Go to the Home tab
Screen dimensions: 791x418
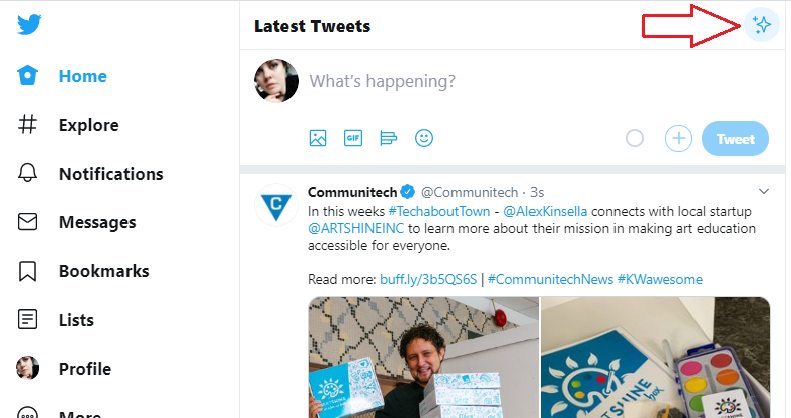(82, 76)
